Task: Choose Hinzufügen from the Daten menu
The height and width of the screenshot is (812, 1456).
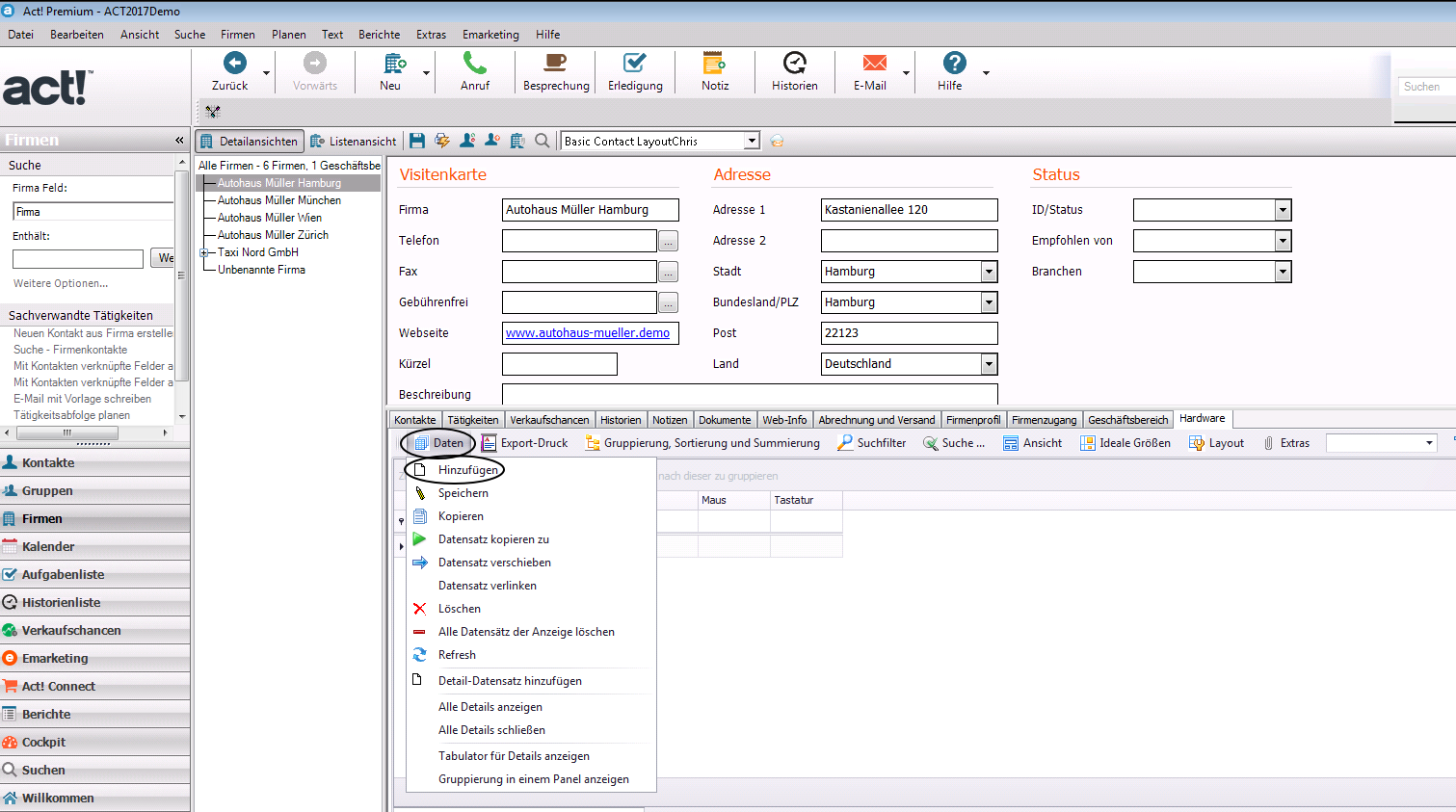Action: tap(467, 470)
